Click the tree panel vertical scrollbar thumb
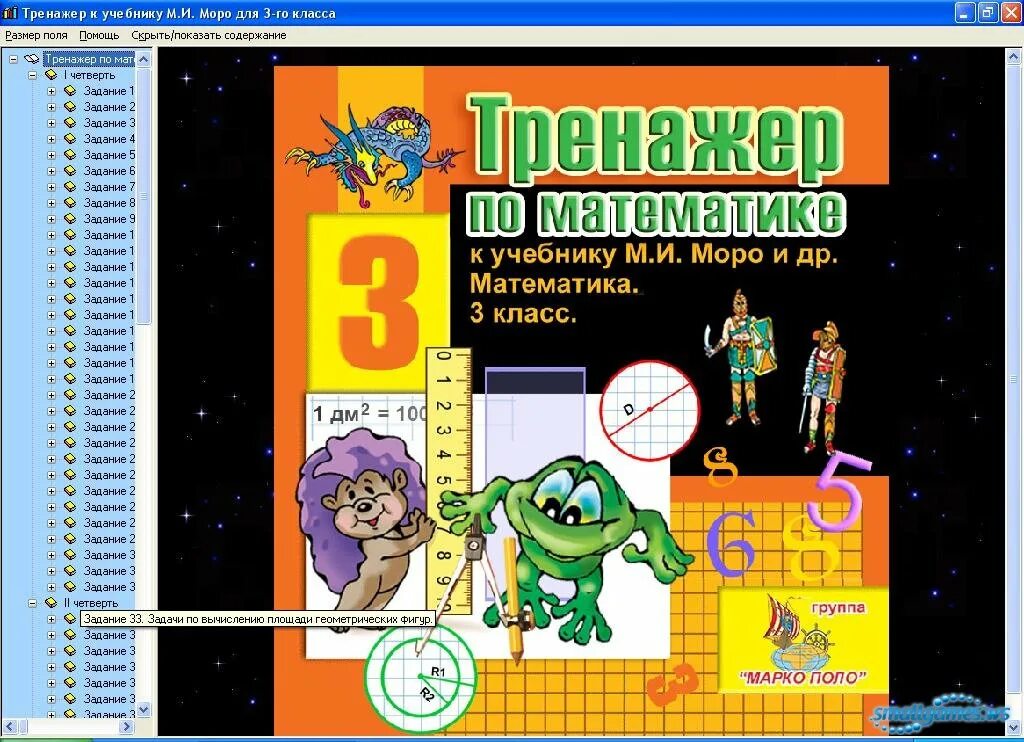 click(144, 196)
